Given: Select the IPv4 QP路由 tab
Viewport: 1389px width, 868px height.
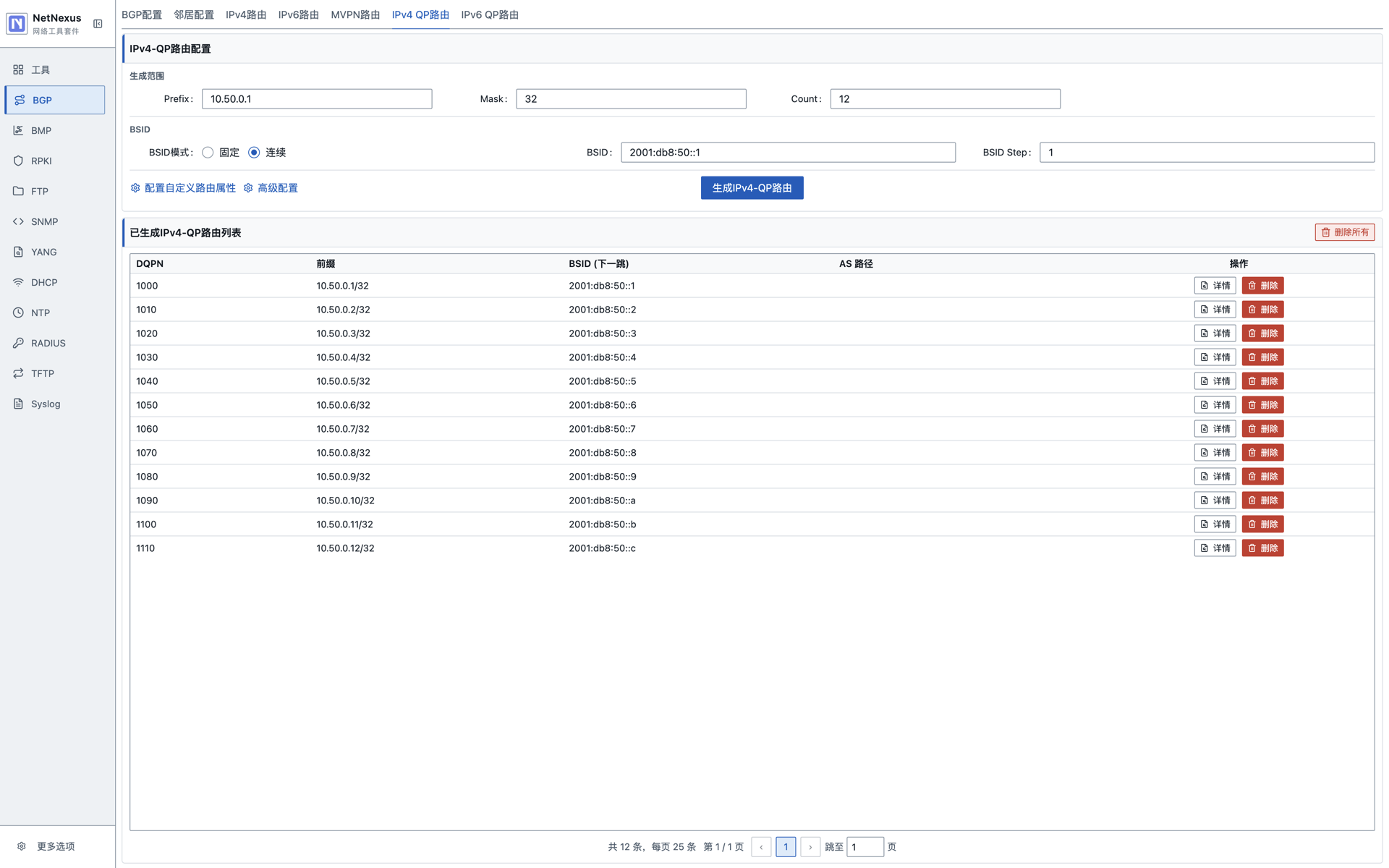Looking at the screenshot, I should [x=420, y=14].
